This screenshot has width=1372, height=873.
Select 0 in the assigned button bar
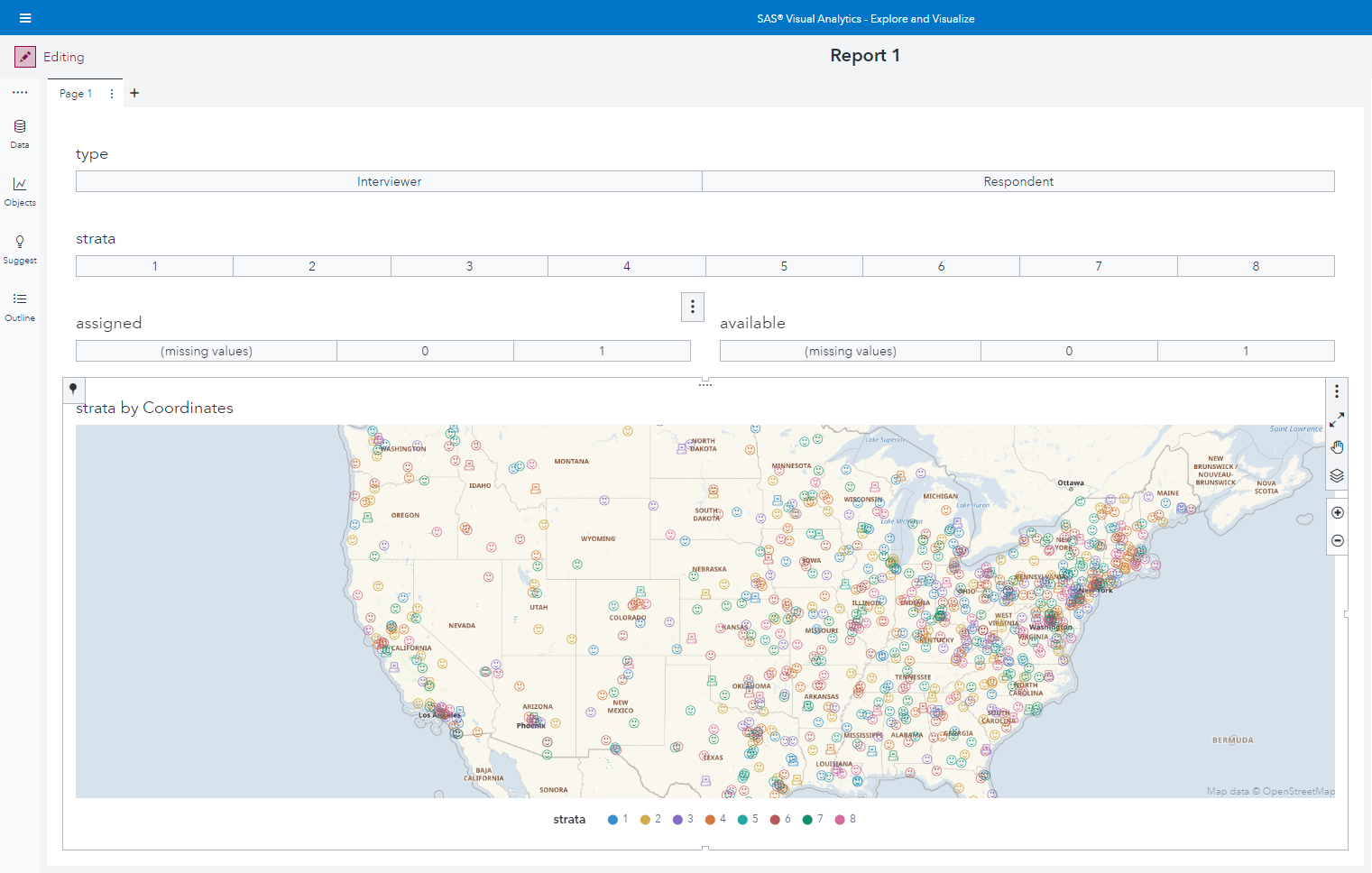425,350
